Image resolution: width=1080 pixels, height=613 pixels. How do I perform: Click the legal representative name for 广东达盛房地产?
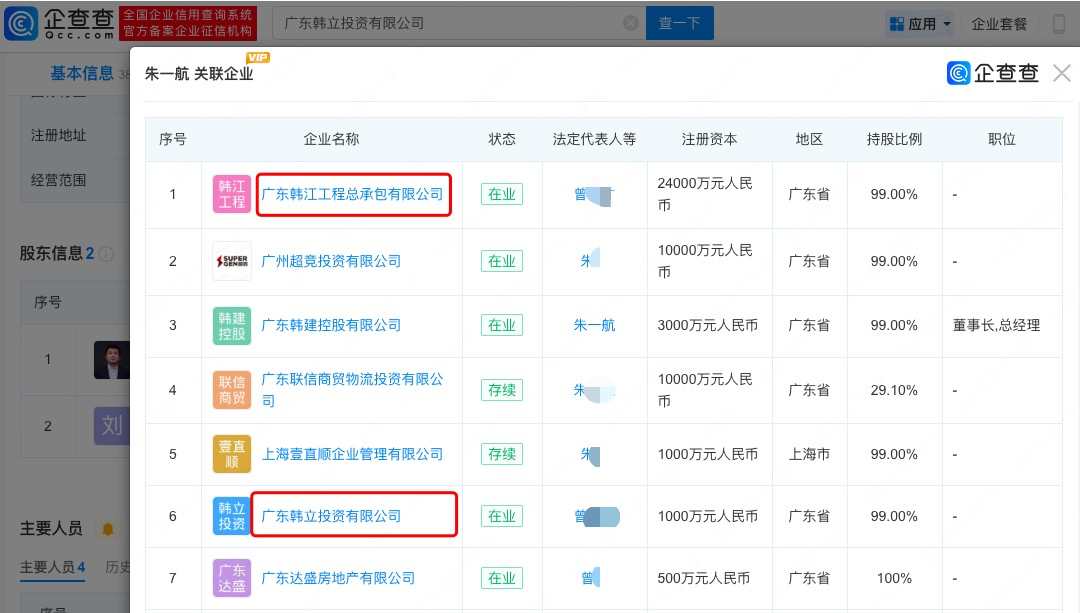click(590, 577)
